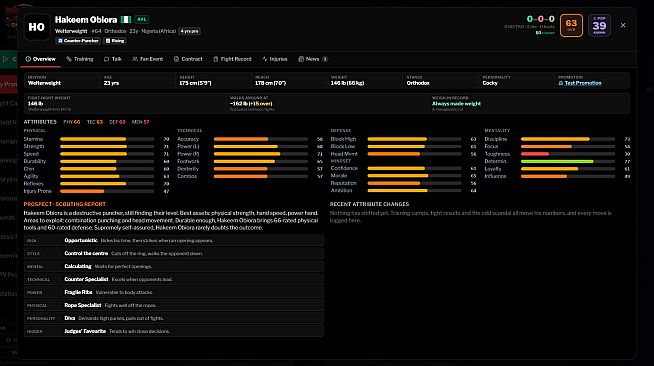Open the Fight Record tab
654x366 pixels.
(x=232, y=59)
